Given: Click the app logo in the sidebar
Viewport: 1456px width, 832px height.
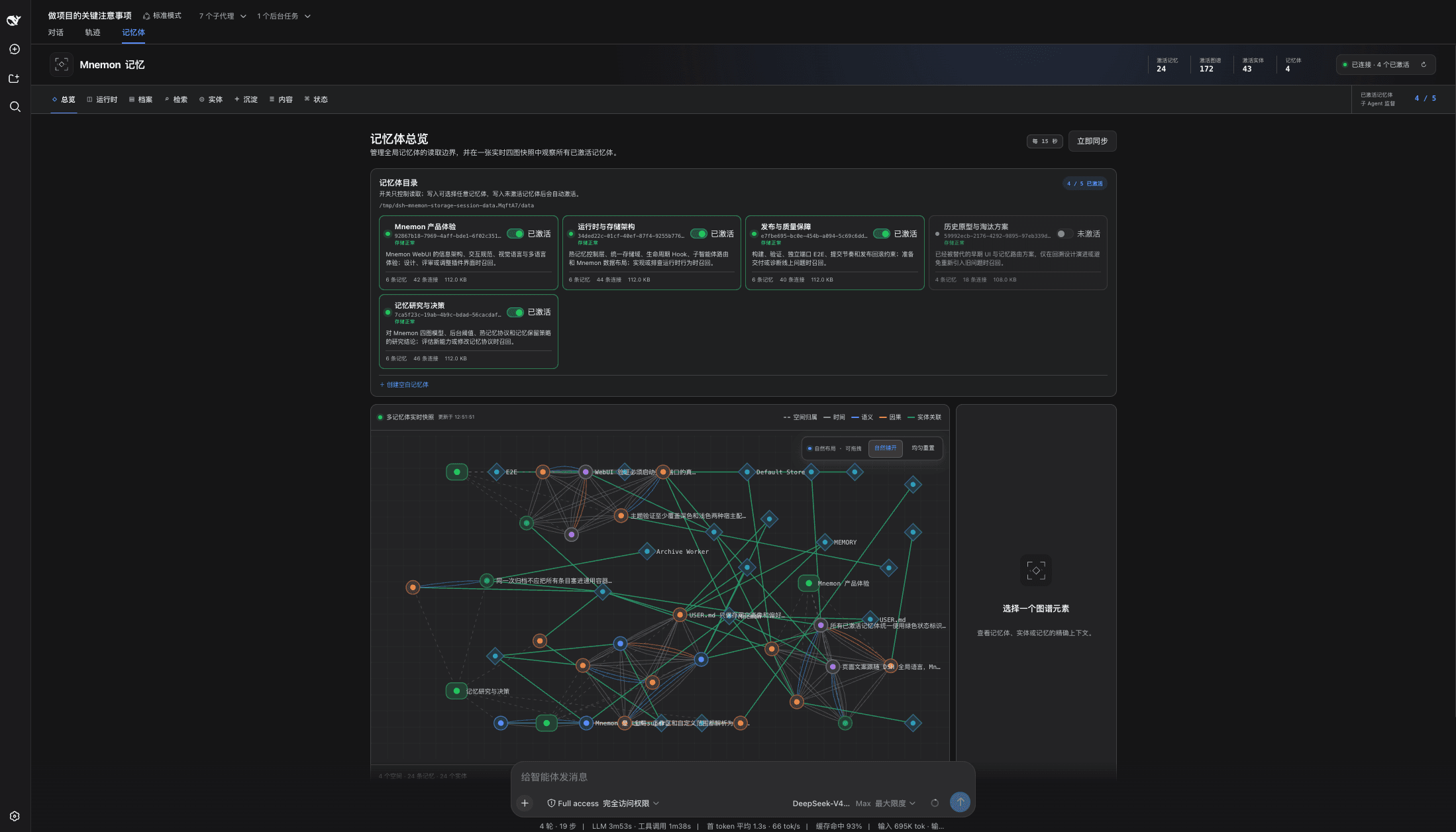Looking at the screenshot, I should [14, 20].
